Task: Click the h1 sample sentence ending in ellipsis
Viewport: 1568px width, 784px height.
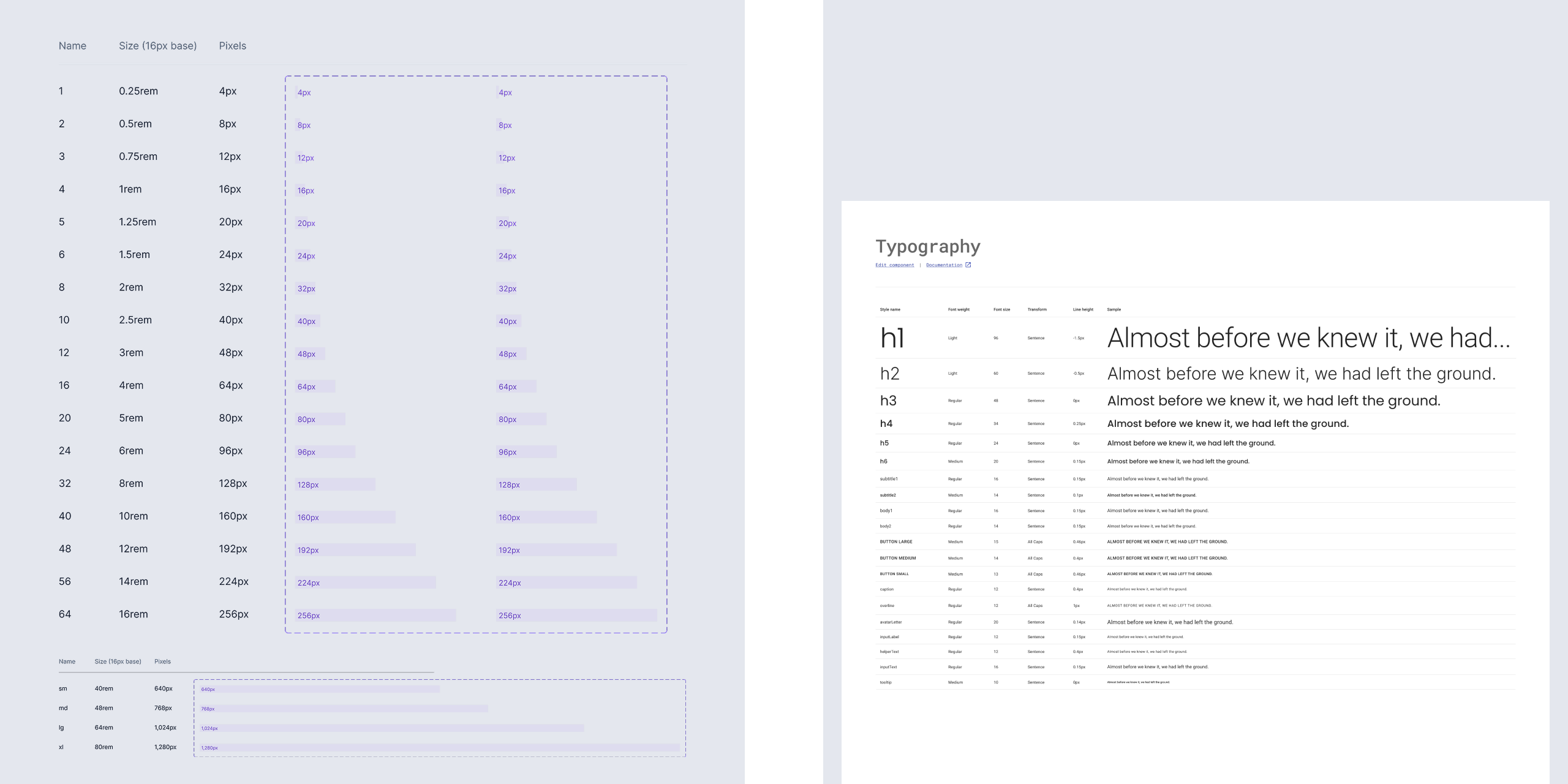Action: point(1309,338)
